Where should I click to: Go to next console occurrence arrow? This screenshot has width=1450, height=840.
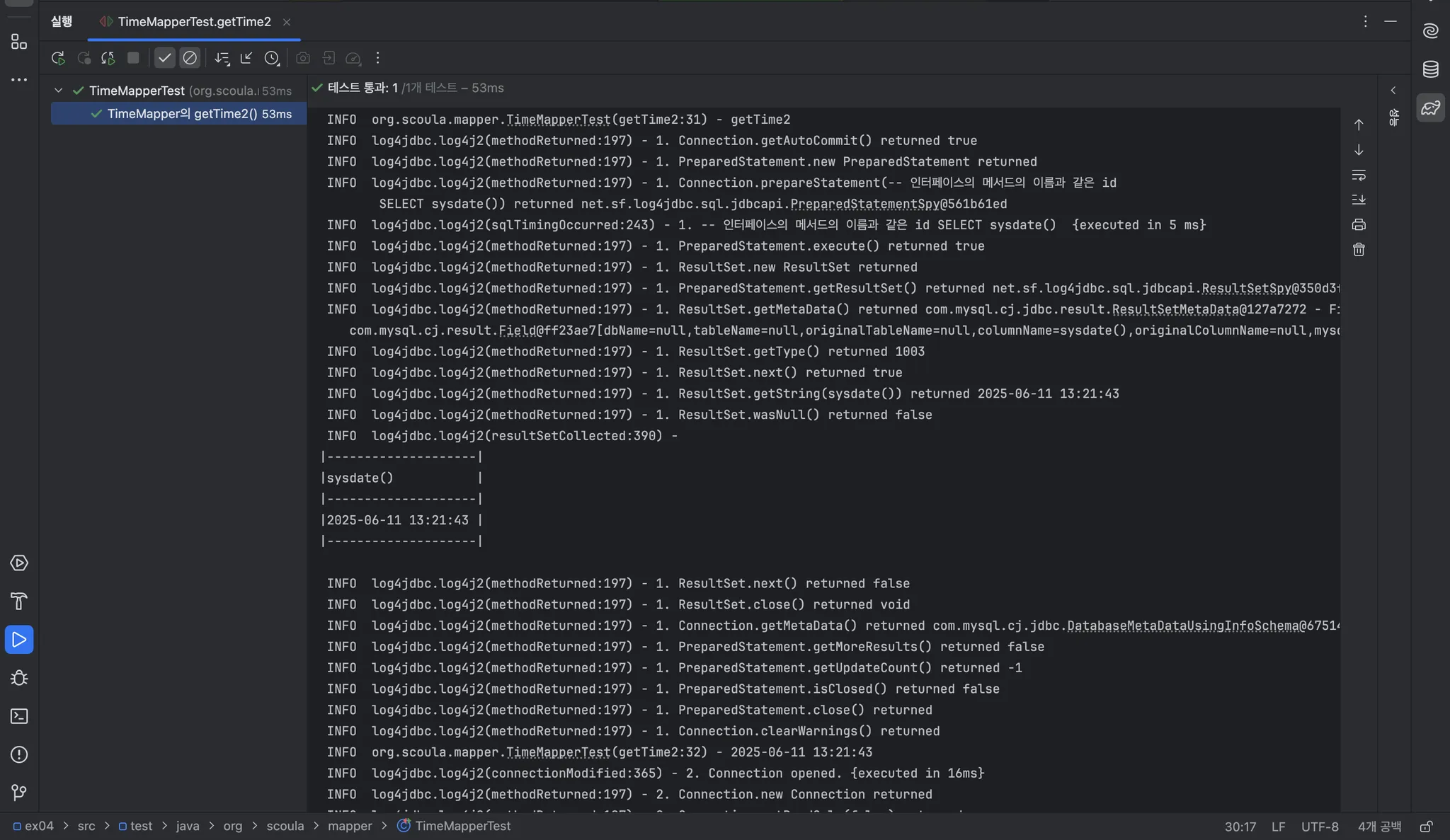point(1359,150)
